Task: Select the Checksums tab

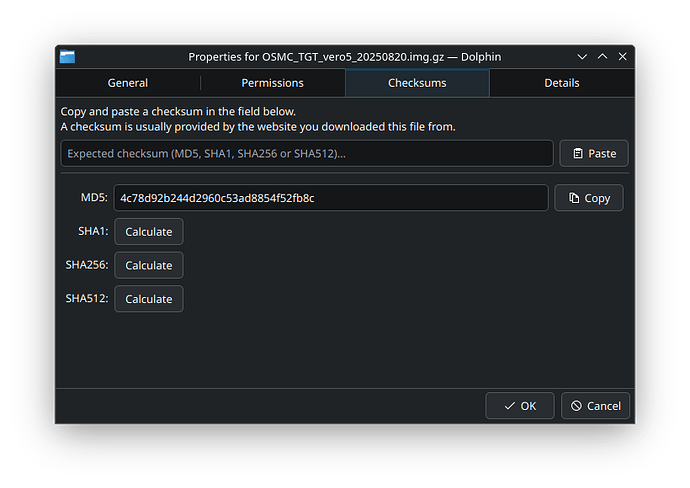Action: pyautogui.click(x=417, y=83)
